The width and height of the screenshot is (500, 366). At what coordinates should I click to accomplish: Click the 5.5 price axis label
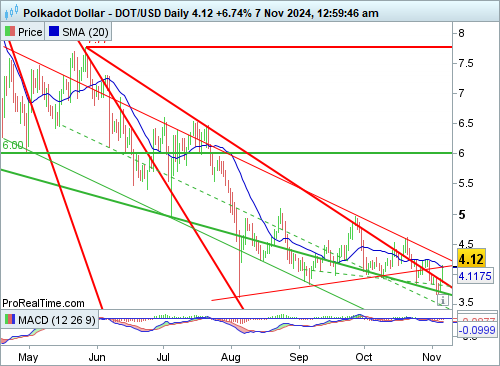tap(466, 183)
